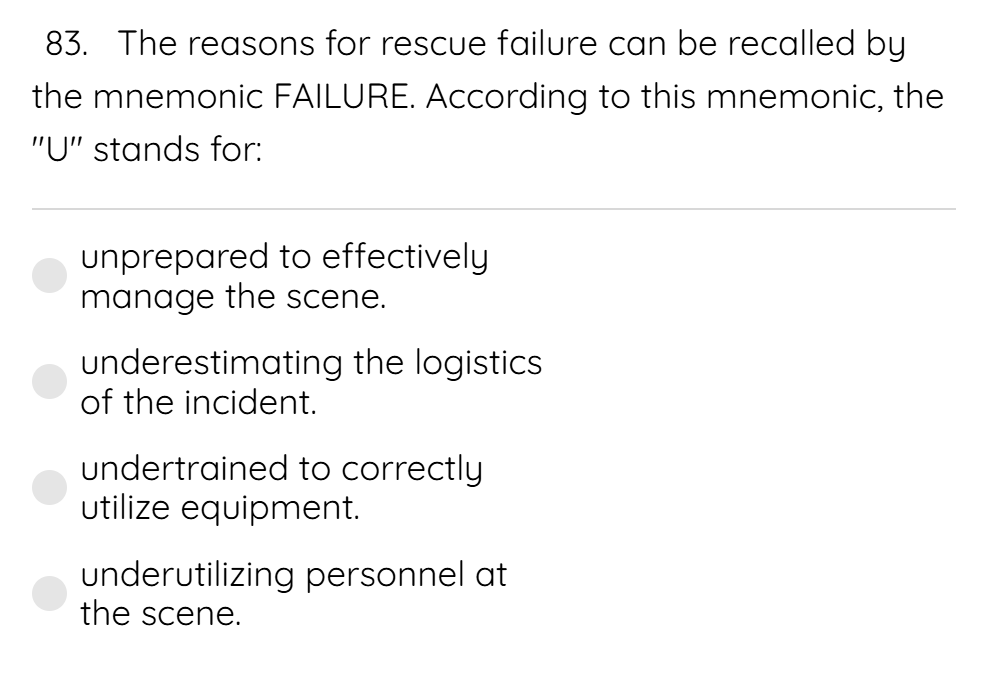
Task: Click the text 'unprepared to effectively'
Action: [284, 257]
